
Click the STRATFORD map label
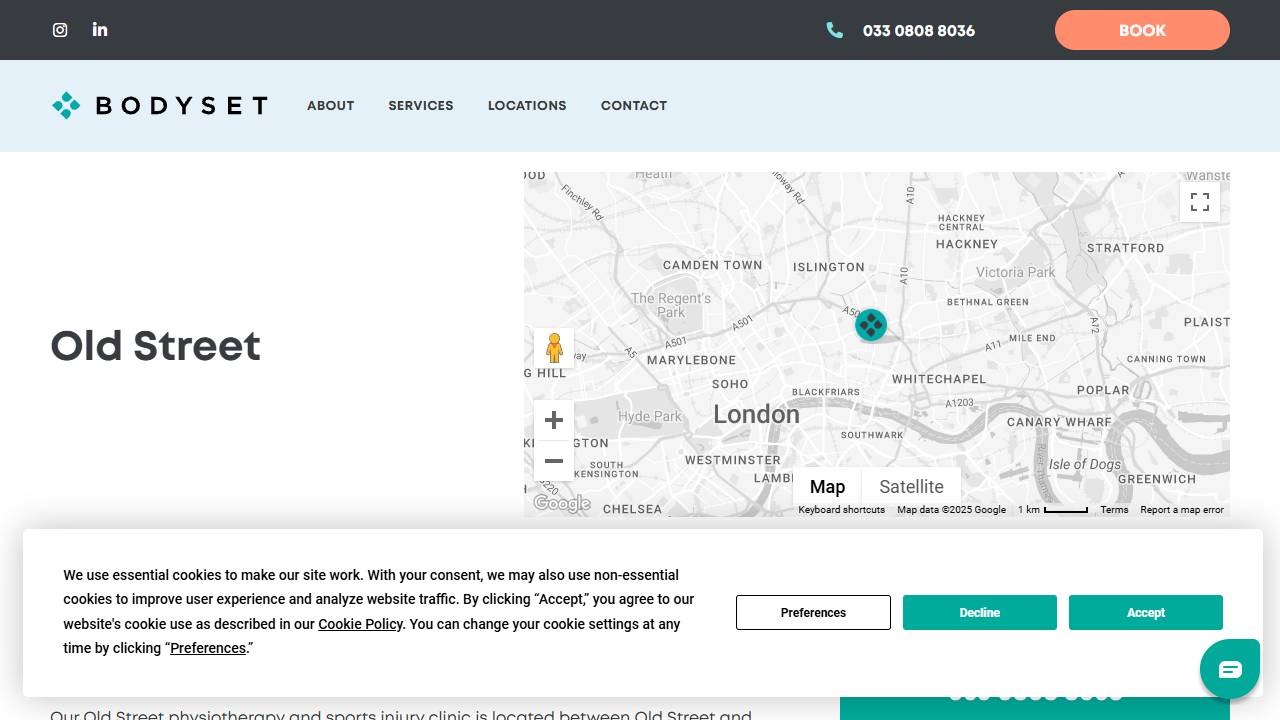click(x=1126, y=248)
